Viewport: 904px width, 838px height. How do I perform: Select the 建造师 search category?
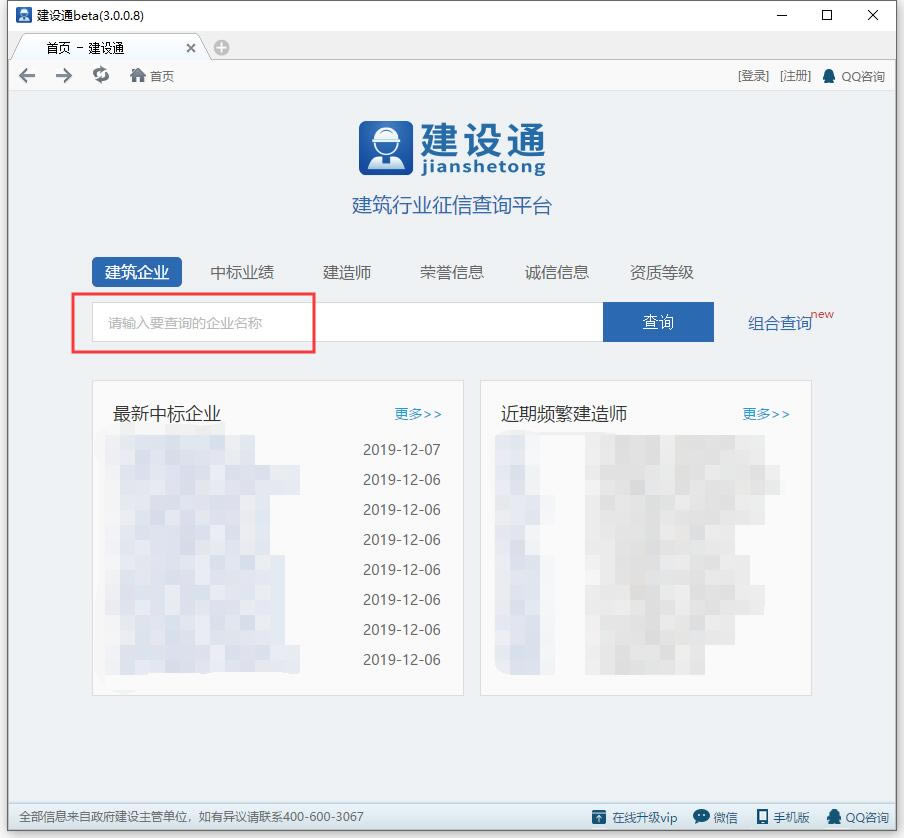[347, 271]
